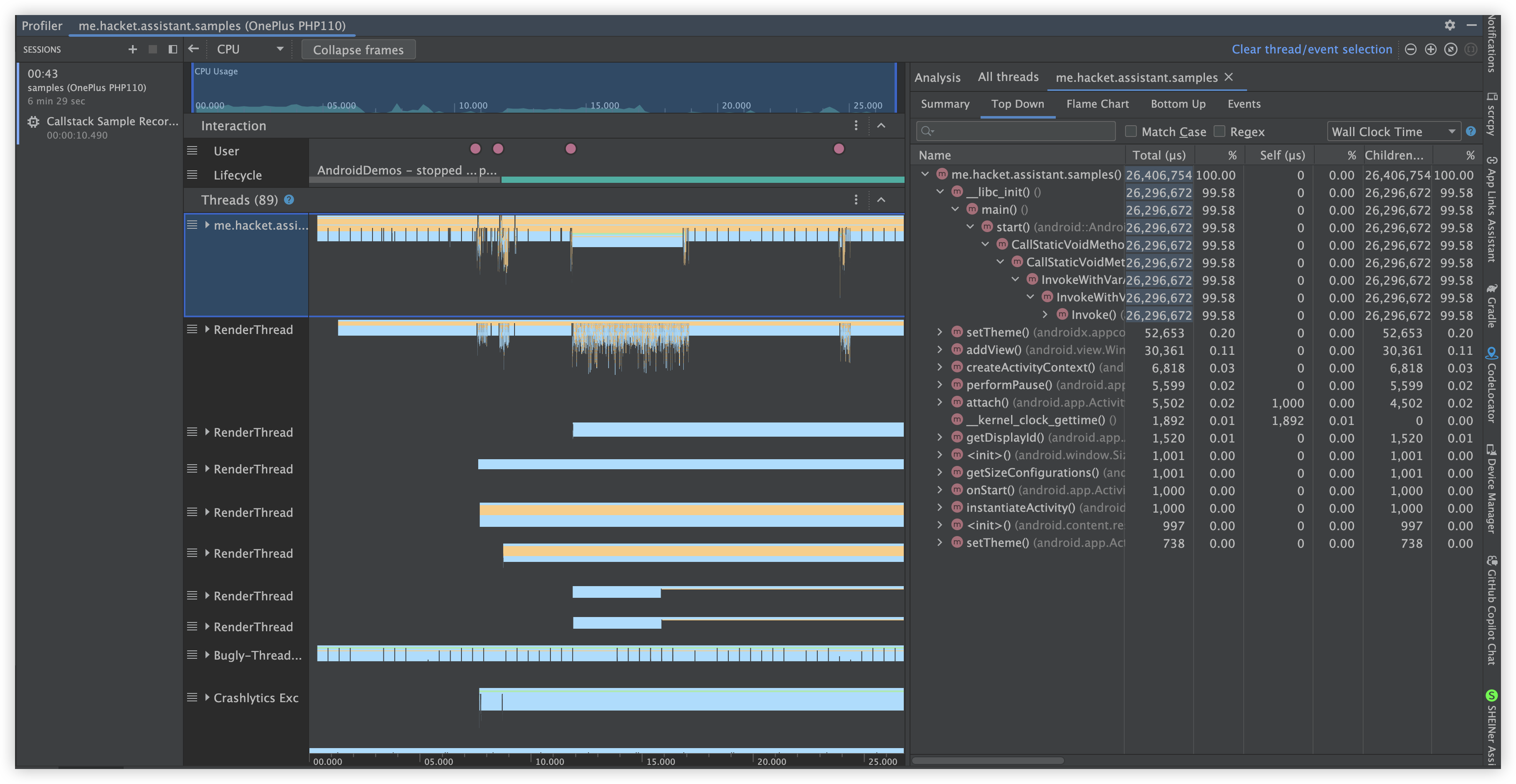Image resolution: width=1516 pixels, height=784 pixels.
Task: Click the Collapse frames button
Action: pos(358,50)
